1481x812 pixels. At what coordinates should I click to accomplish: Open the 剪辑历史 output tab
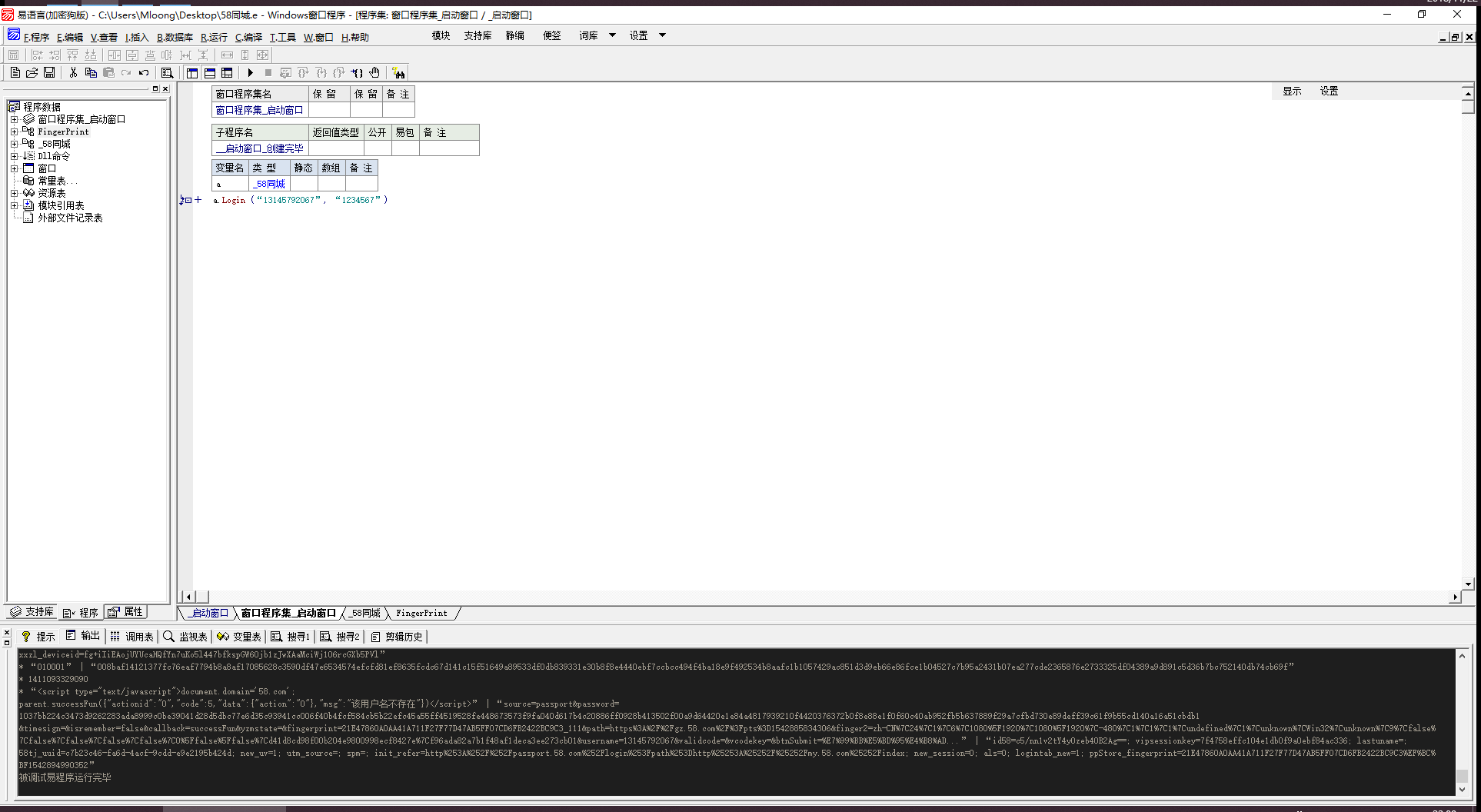(397, 636)
